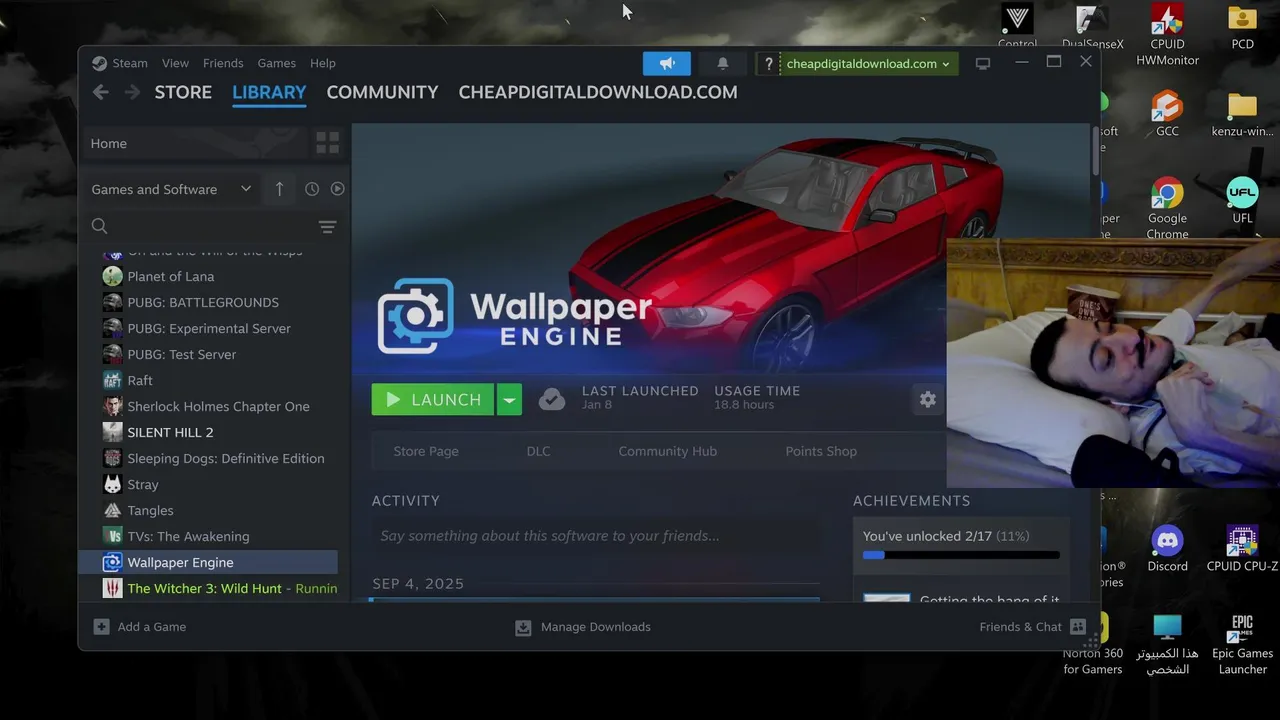Open the Friends menu
Image resolution: width=1280 pixels, height=720 pixels.
pyautogui.click(x=223, y=63)
